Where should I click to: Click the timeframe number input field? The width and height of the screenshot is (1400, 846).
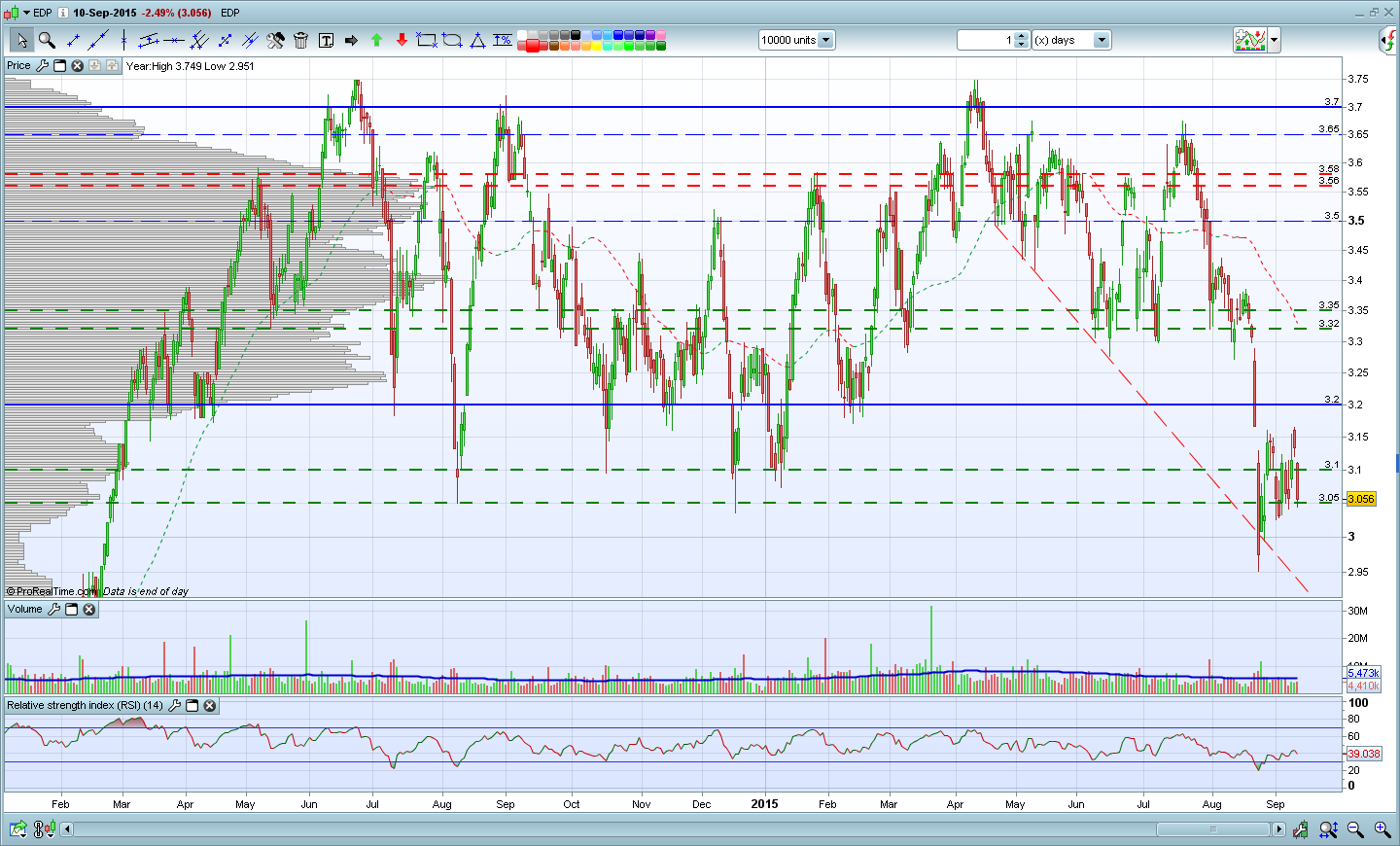pyautogui.click(x=987, y=40)
